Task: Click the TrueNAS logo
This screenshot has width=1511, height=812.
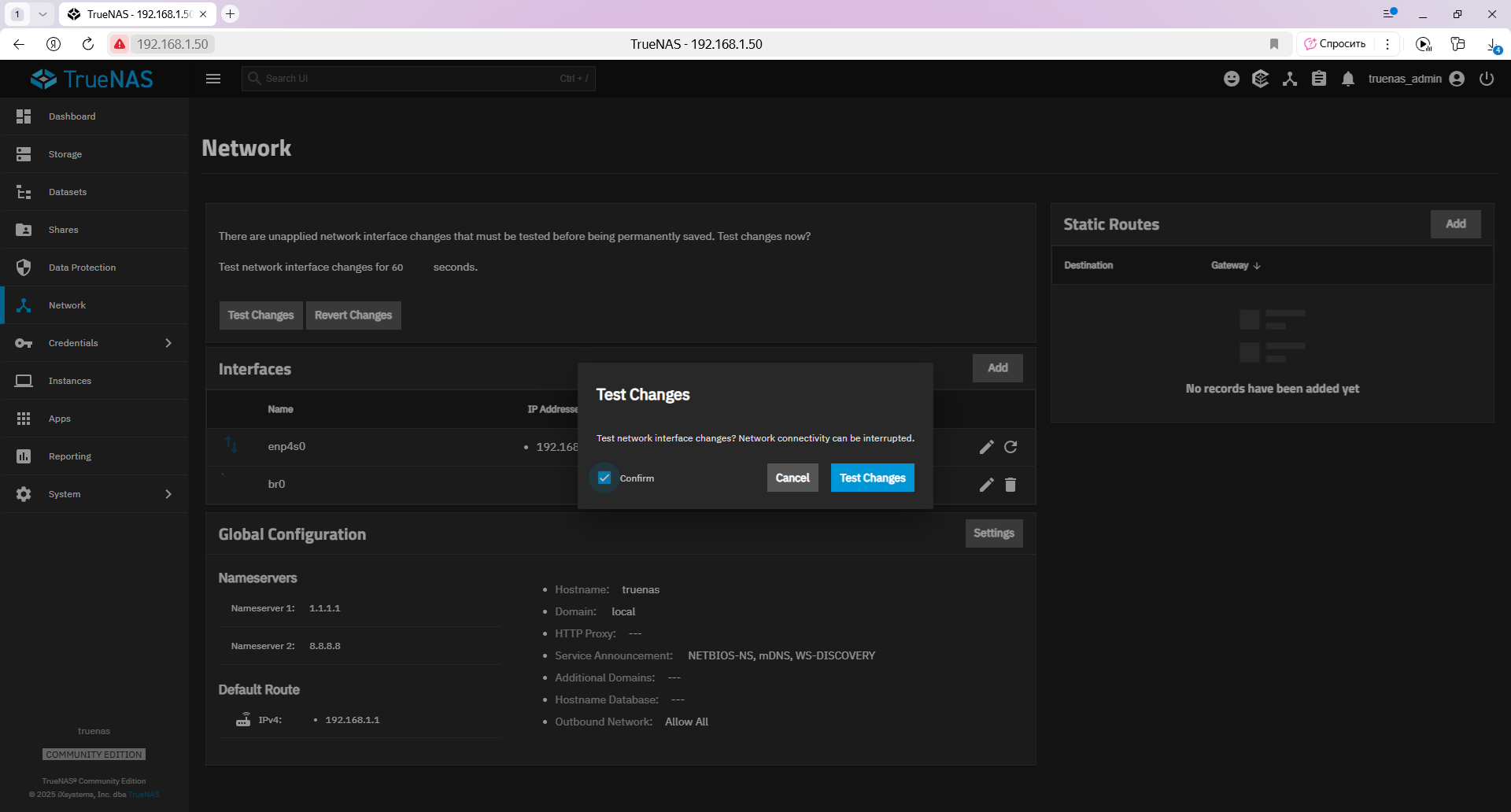Action: [x=92, y=79]
